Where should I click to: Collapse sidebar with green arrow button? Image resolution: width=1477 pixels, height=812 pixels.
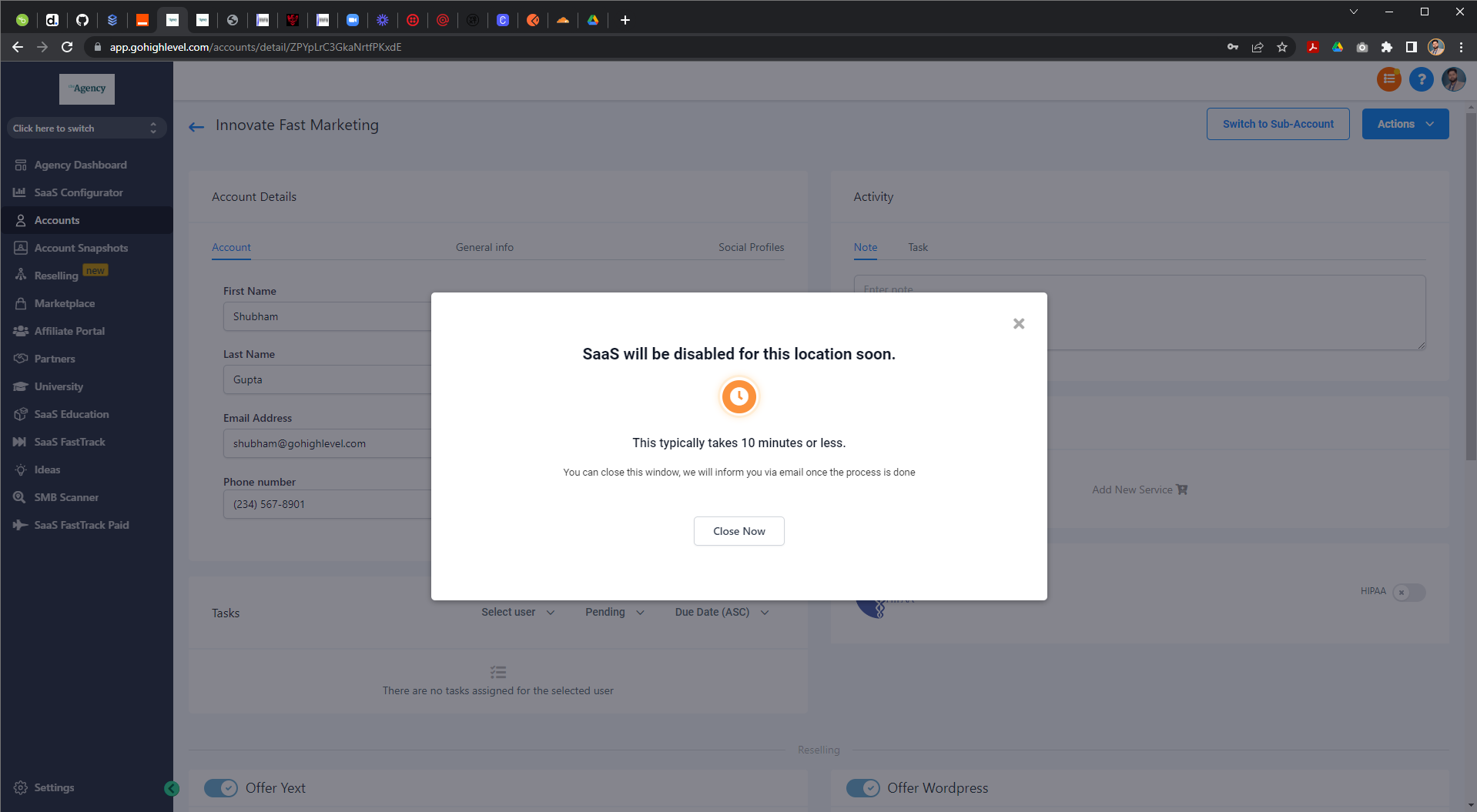(x=172, y=788)
